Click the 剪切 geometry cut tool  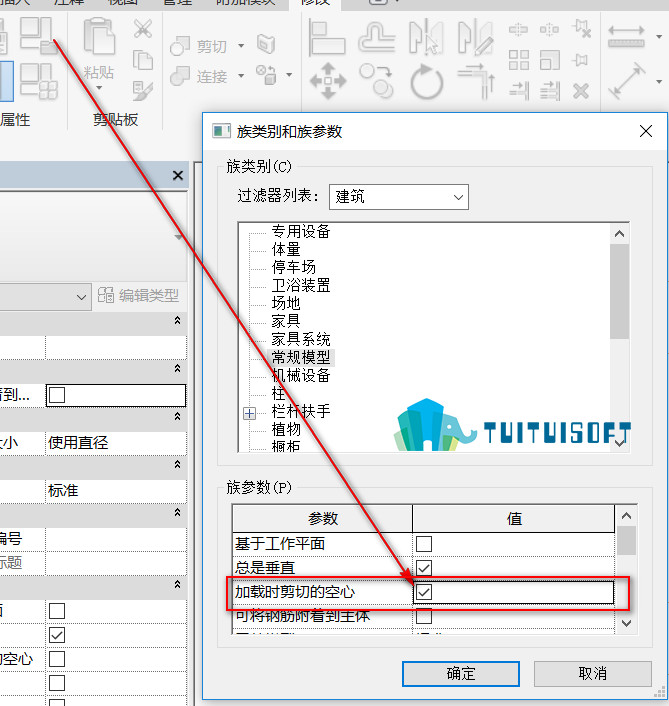coord(198,46)
